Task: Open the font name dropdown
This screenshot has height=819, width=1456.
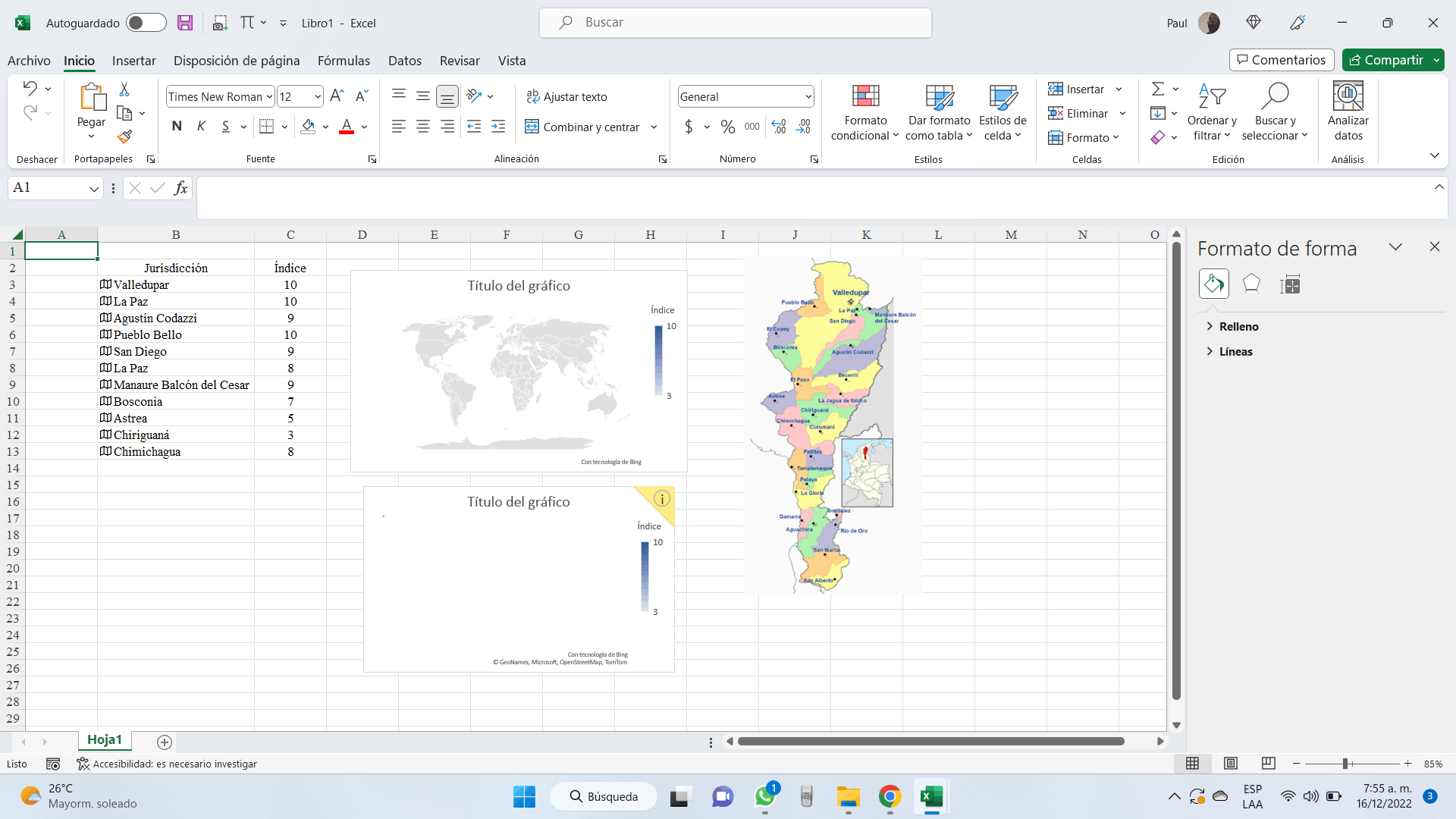Action: click(x=269, y=97)
